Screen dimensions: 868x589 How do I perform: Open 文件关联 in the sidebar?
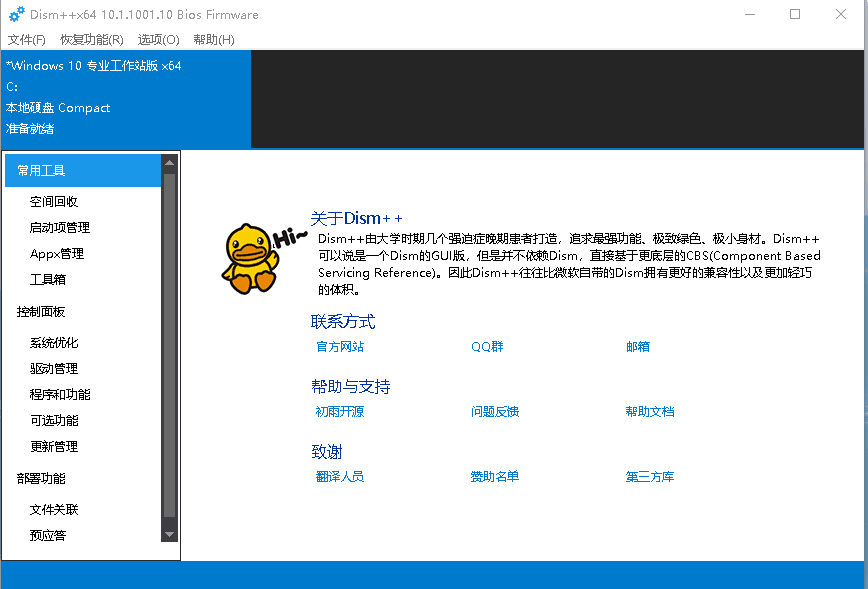click(x=54, y=509)
